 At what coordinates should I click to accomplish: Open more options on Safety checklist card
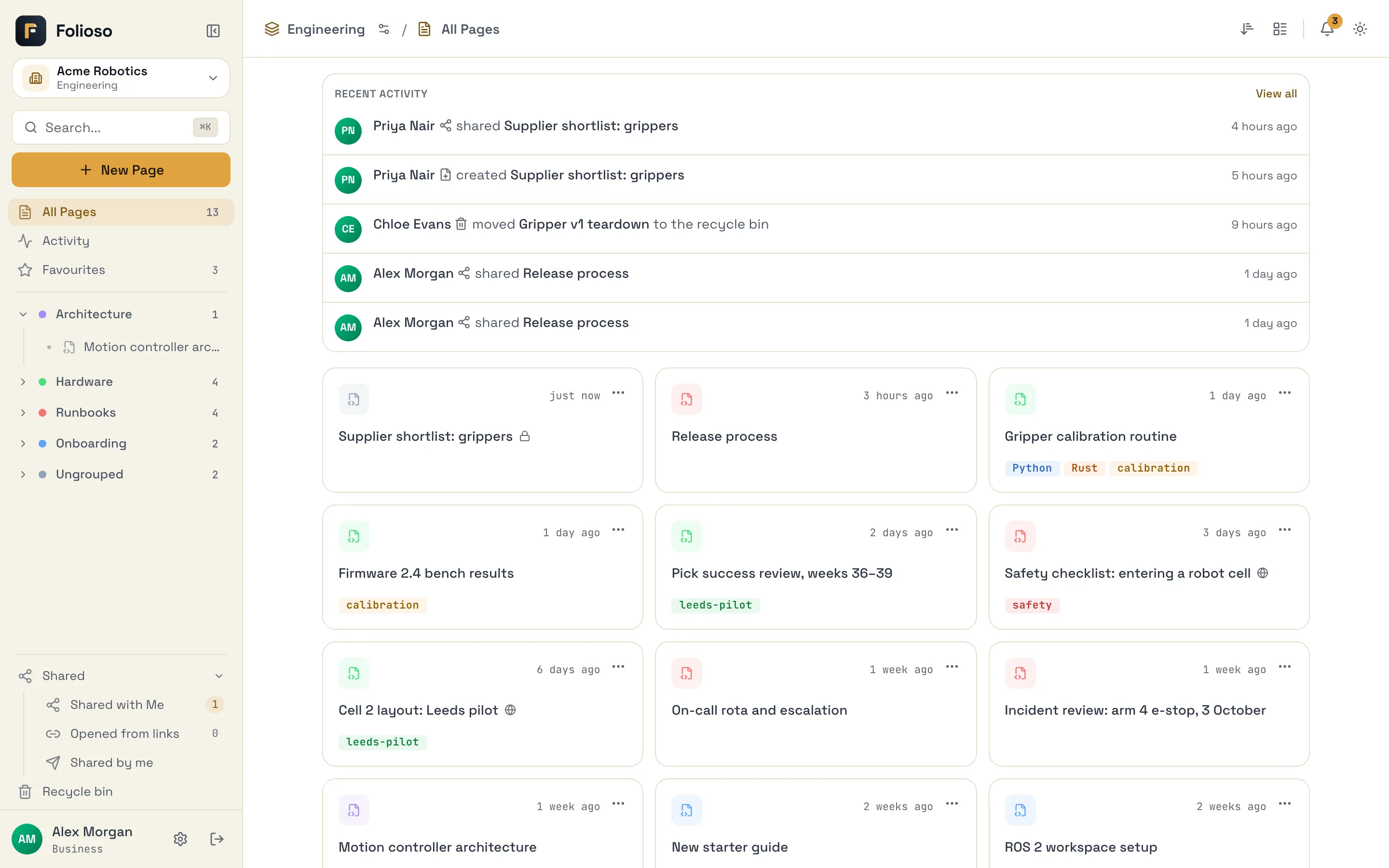coord(1284,530)
